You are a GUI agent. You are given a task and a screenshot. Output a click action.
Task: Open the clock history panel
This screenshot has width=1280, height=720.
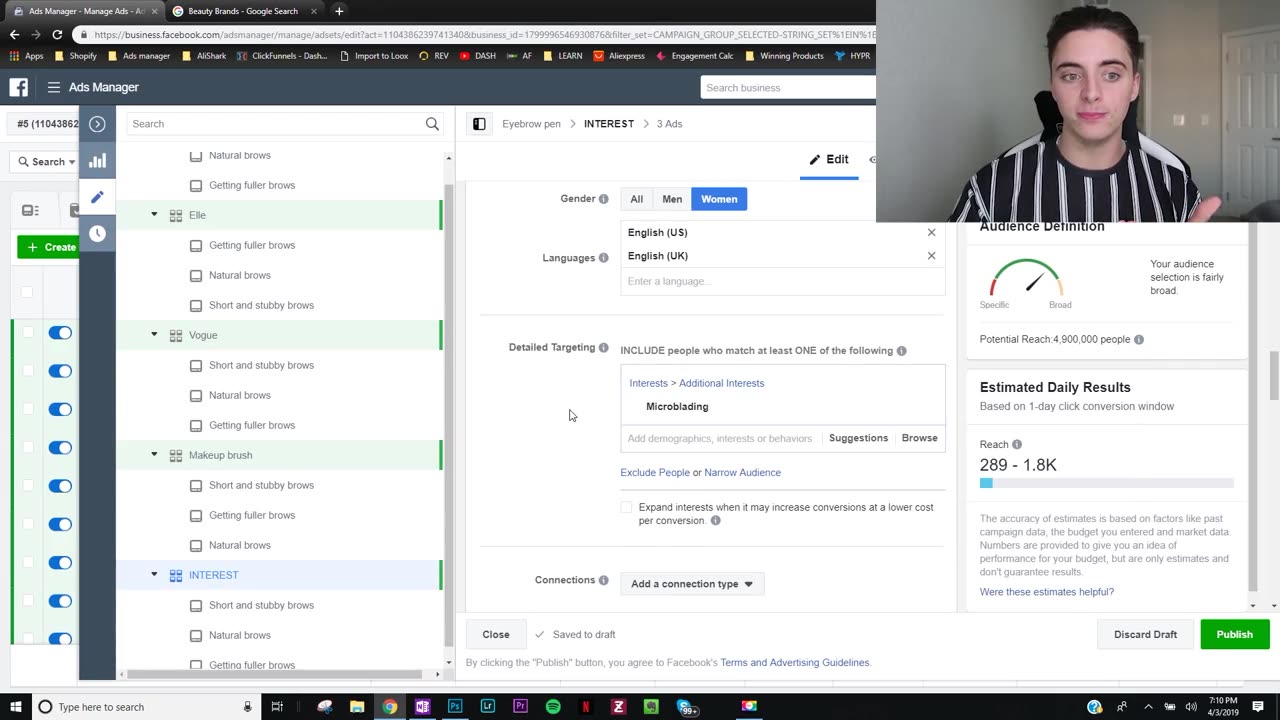point(97,233)
